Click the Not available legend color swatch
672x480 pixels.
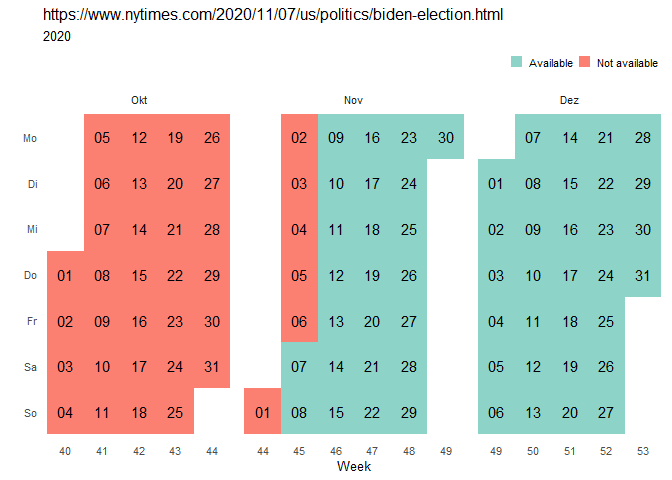[x=584, y=62]
